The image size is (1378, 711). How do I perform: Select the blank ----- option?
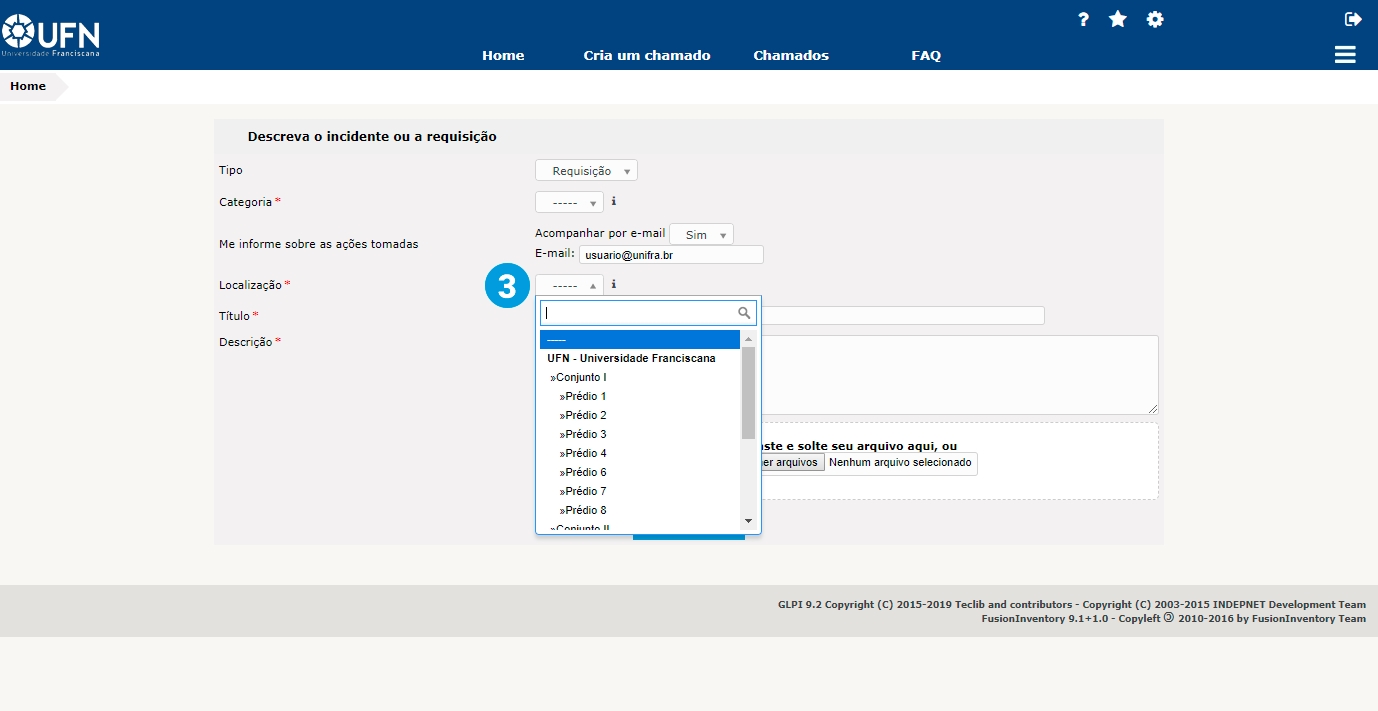click(640, 340)
